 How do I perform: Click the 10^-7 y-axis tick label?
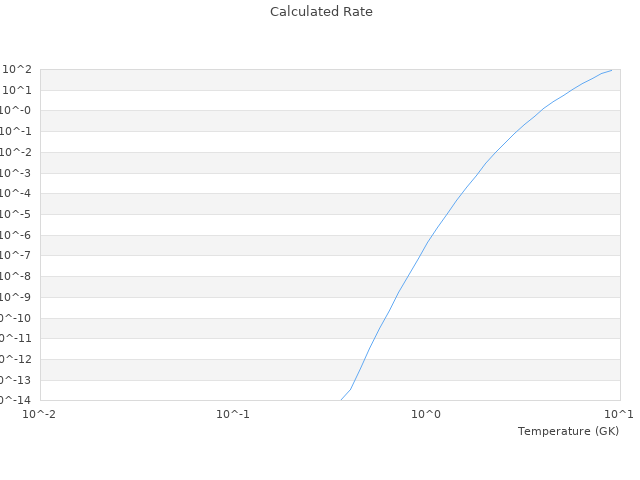coord(17,256)
